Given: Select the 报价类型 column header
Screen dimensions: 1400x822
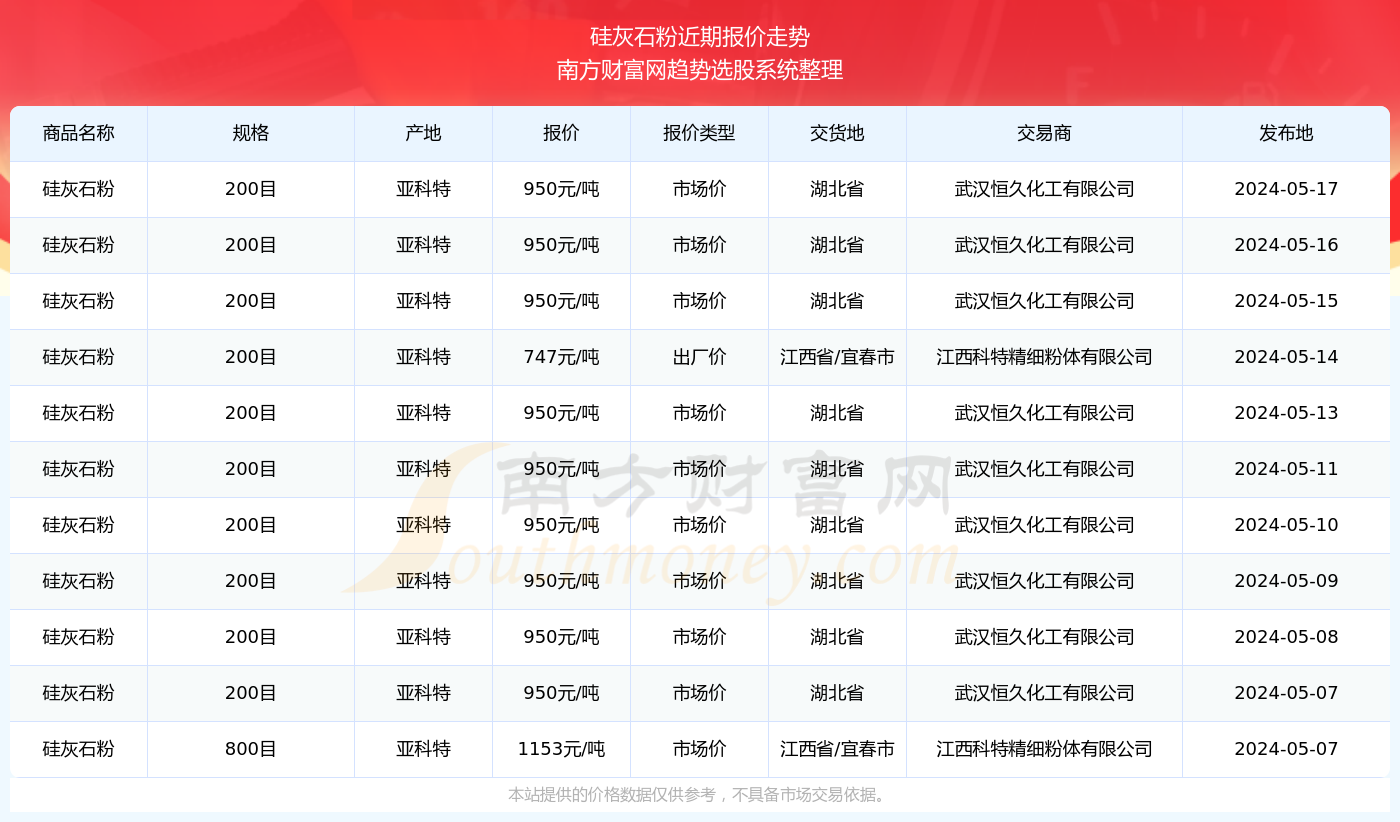Looking at the screenshot, I should 699,133.
